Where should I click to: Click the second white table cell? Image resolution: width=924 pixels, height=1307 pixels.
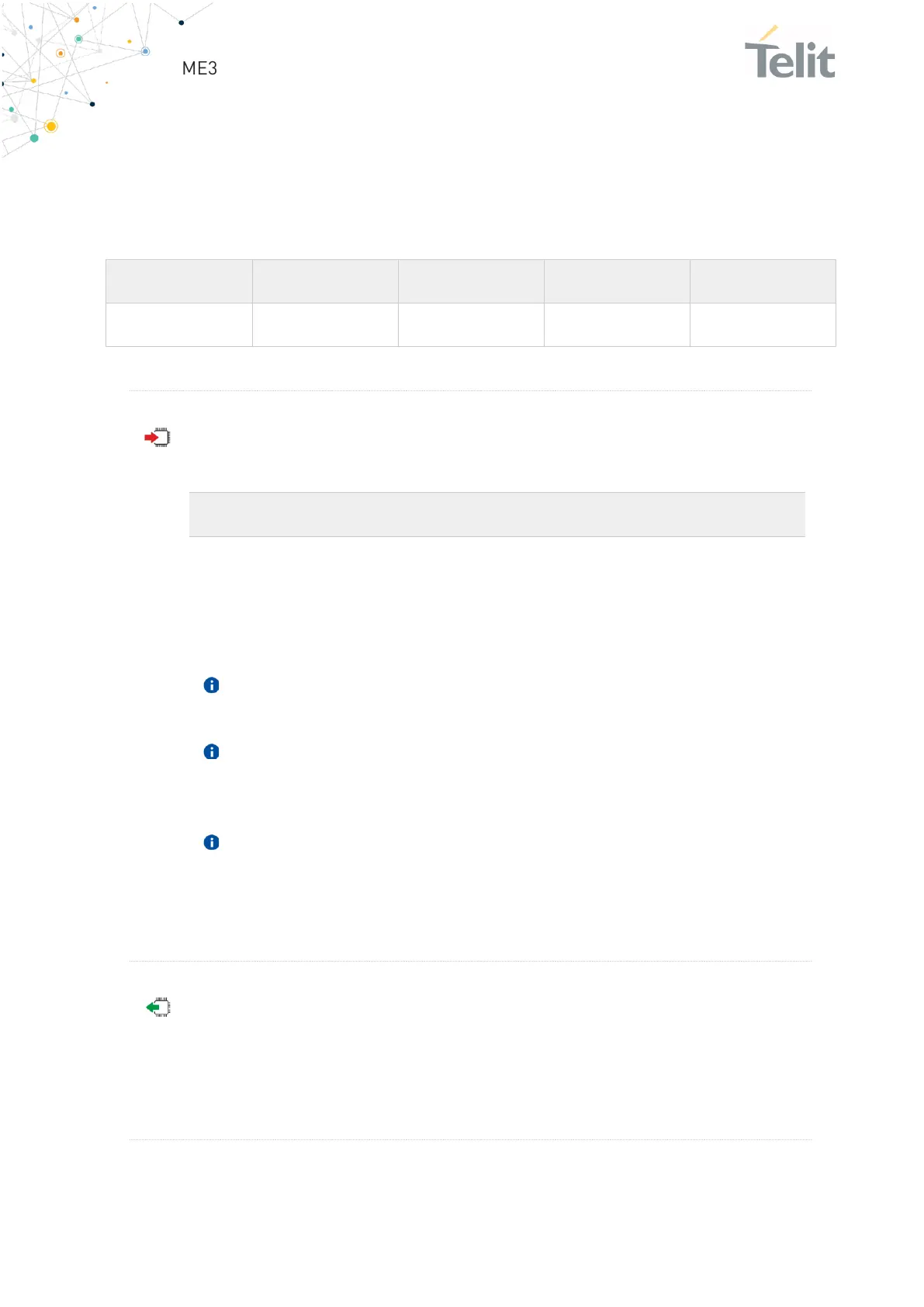click(325, 325)
